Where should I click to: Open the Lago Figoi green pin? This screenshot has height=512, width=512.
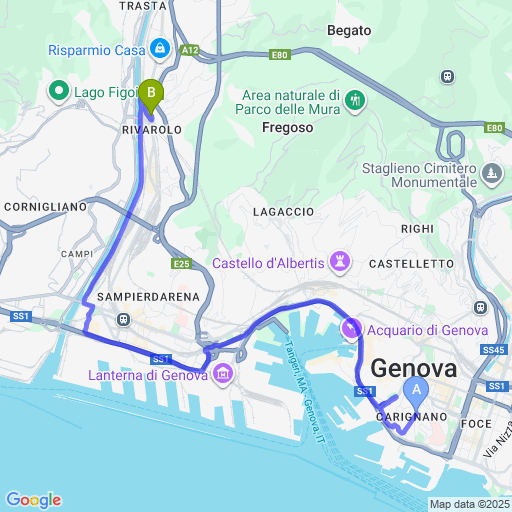[x=59, y=91]
